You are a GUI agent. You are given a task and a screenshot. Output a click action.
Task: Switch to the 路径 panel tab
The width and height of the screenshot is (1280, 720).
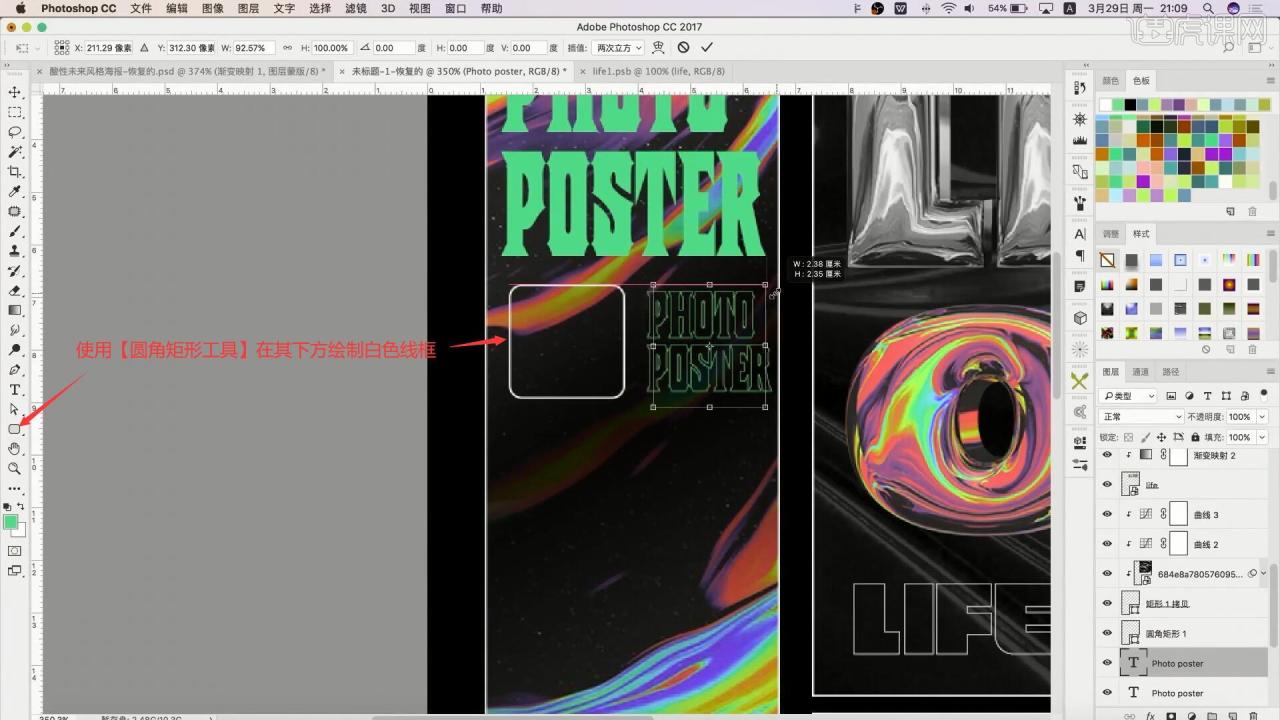click(x=1169, y=371)
